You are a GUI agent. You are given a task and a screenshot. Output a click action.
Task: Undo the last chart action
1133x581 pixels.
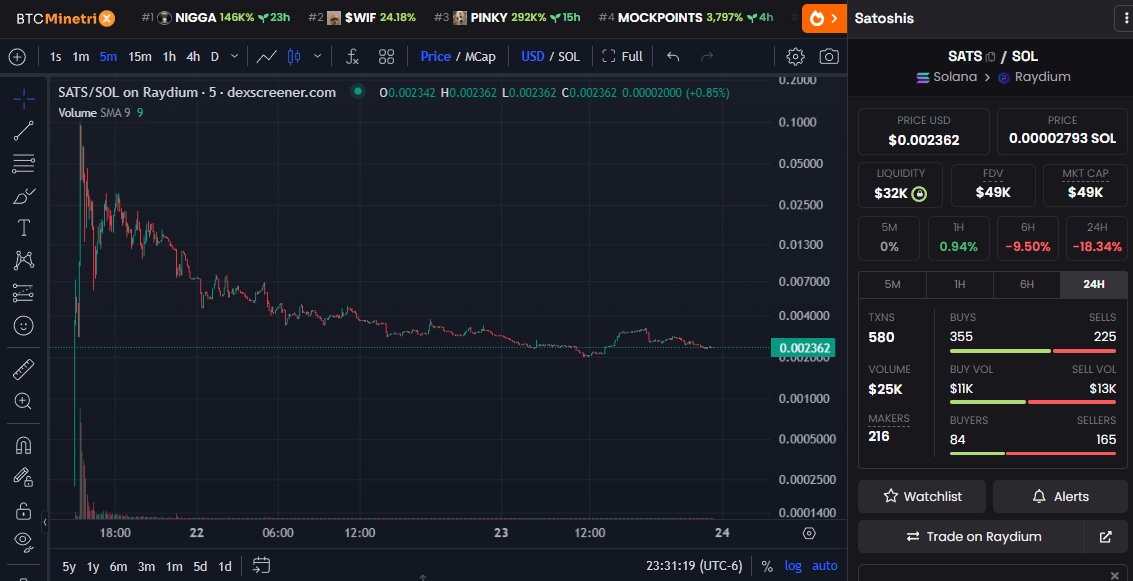click(x=673, y=56)
